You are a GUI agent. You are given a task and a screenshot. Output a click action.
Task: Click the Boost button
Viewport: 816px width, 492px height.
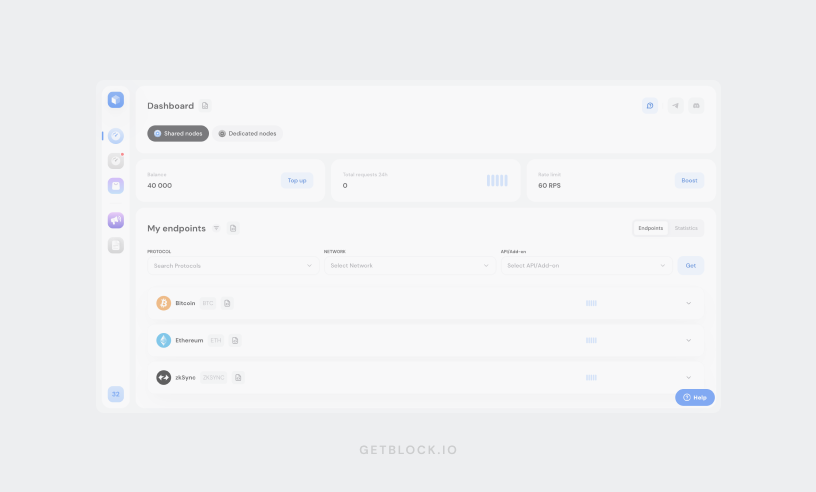click(690, 181)
